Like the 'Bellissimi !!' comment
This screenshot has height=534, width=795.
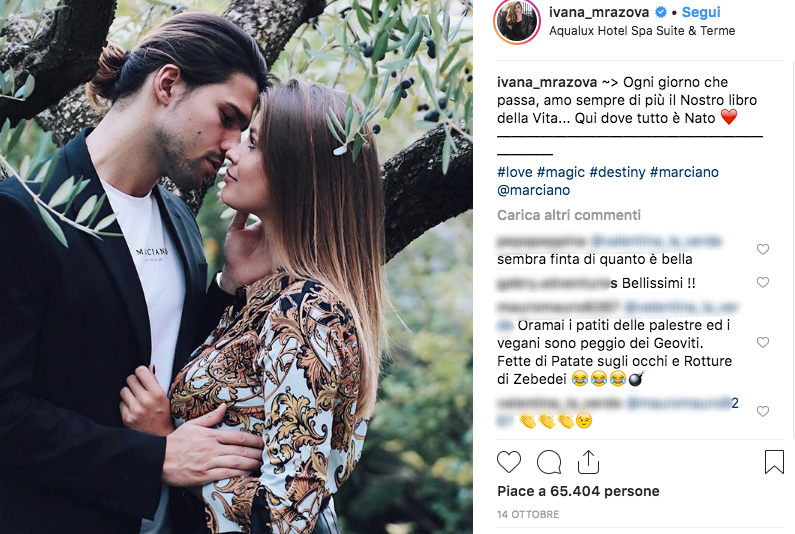pos(763,282)
